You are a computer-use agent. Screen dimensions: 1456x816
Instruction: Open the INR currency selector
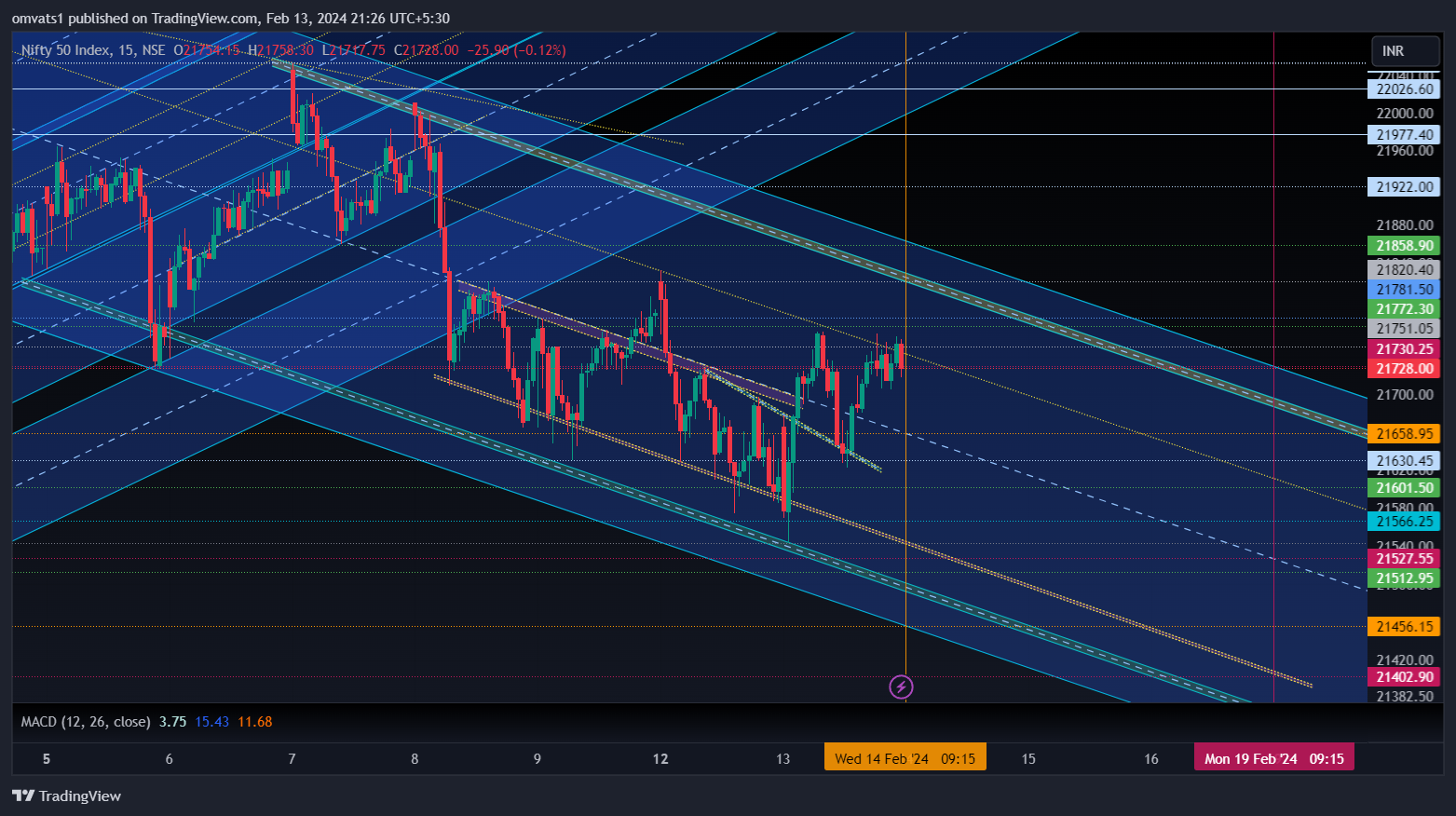click(1406, 51)
